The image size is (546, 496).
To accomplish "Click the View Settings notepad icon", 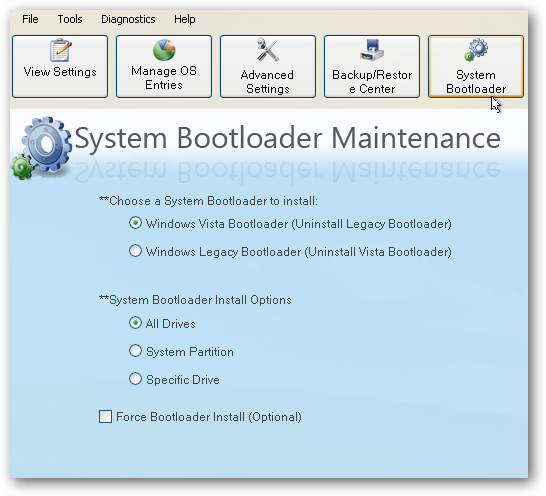I will [61, 50].
